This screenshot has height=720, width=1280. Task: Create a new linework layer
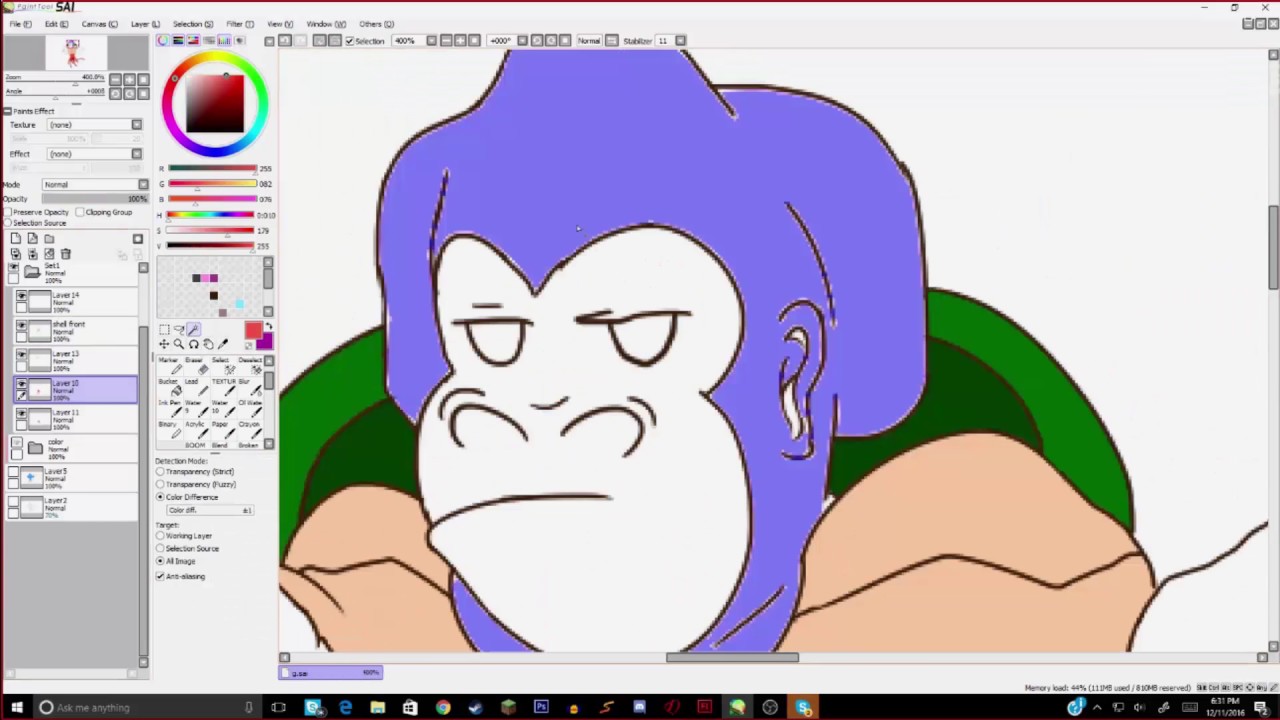(32, 239)
